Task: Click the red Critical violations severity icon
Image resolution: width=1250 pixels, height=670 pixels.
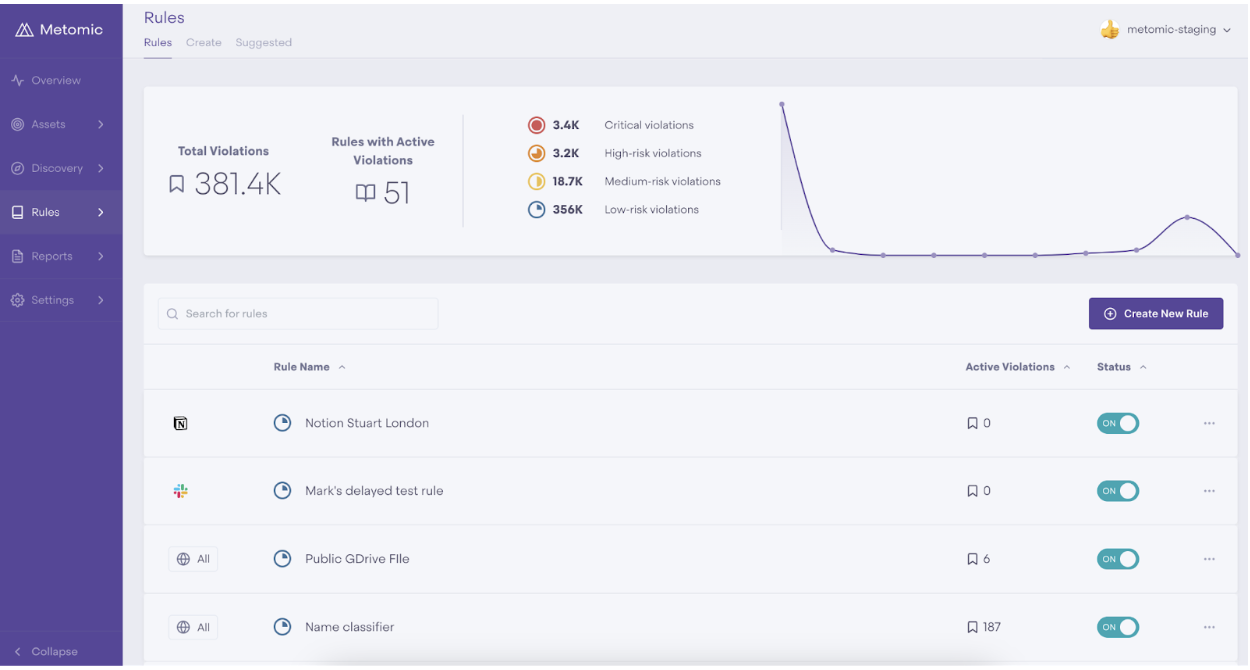Action: [x=537, y=125]
